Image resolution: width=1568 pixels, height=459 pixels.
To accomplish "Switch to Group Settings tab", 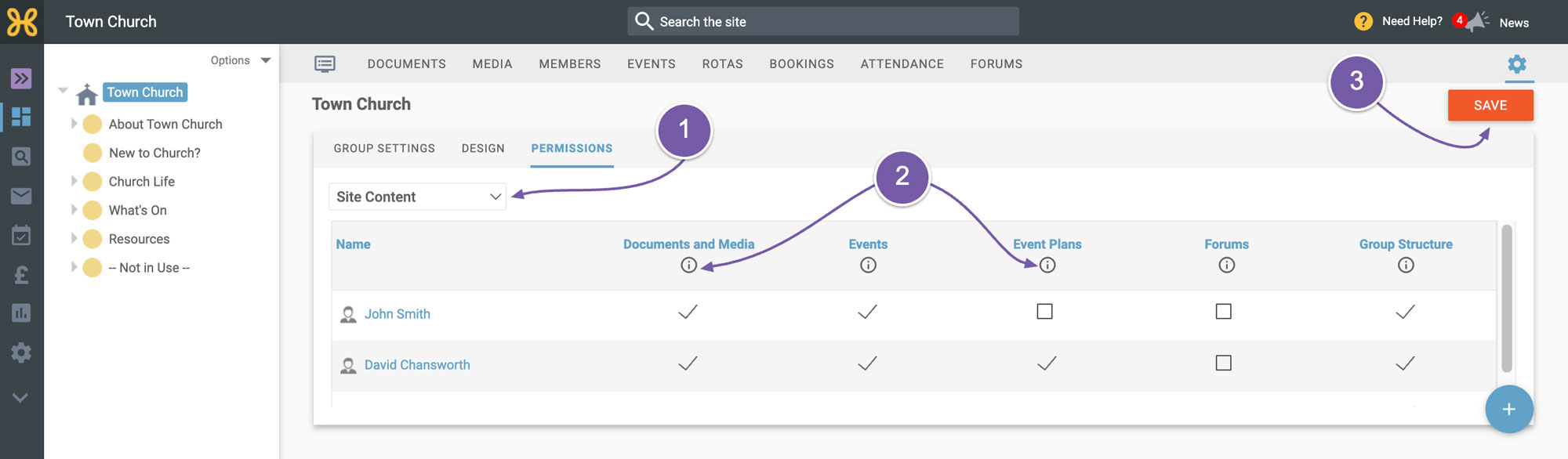I will pos(384,148).
